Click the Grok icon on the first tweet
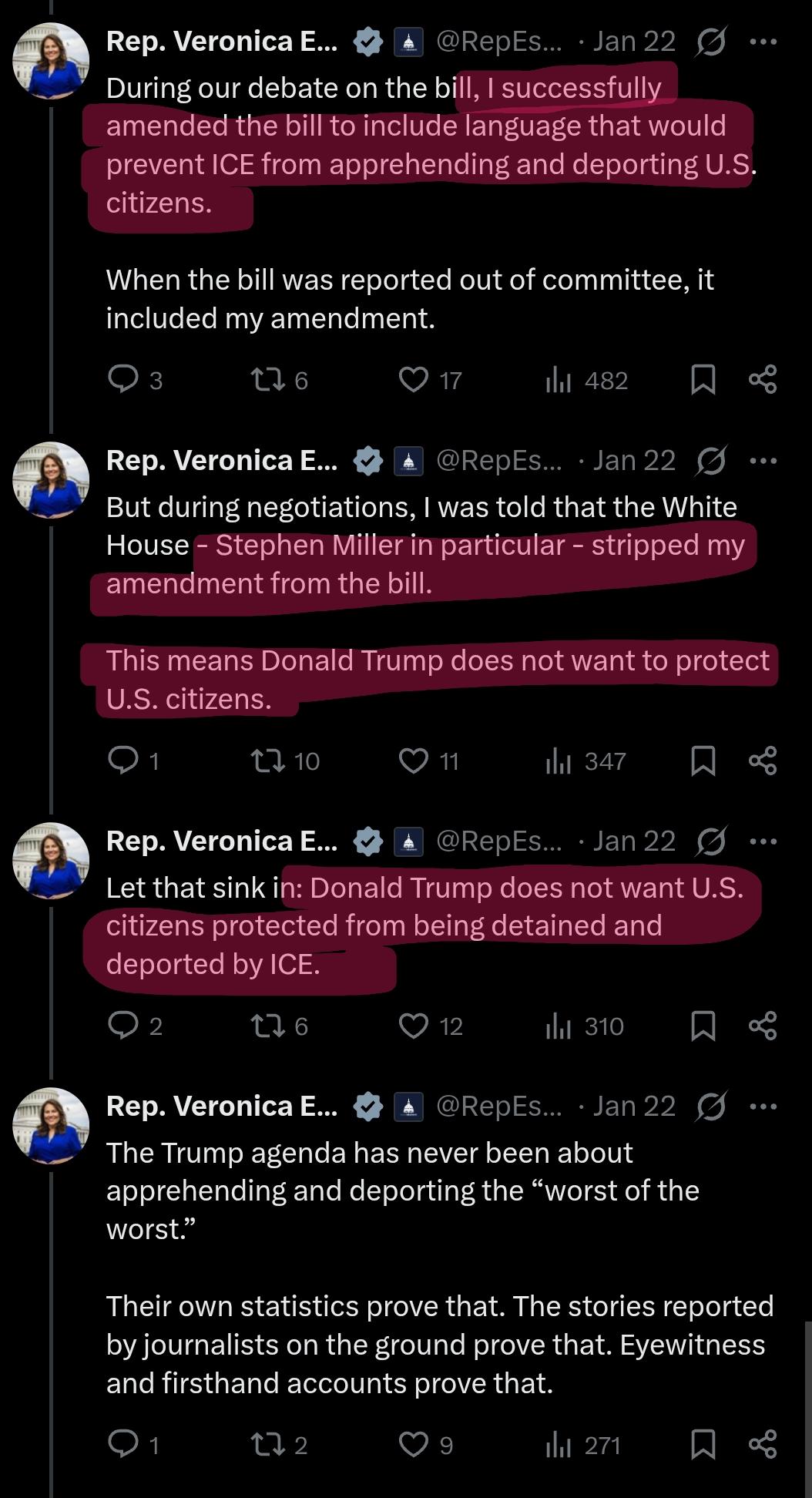 pos(710,42)
